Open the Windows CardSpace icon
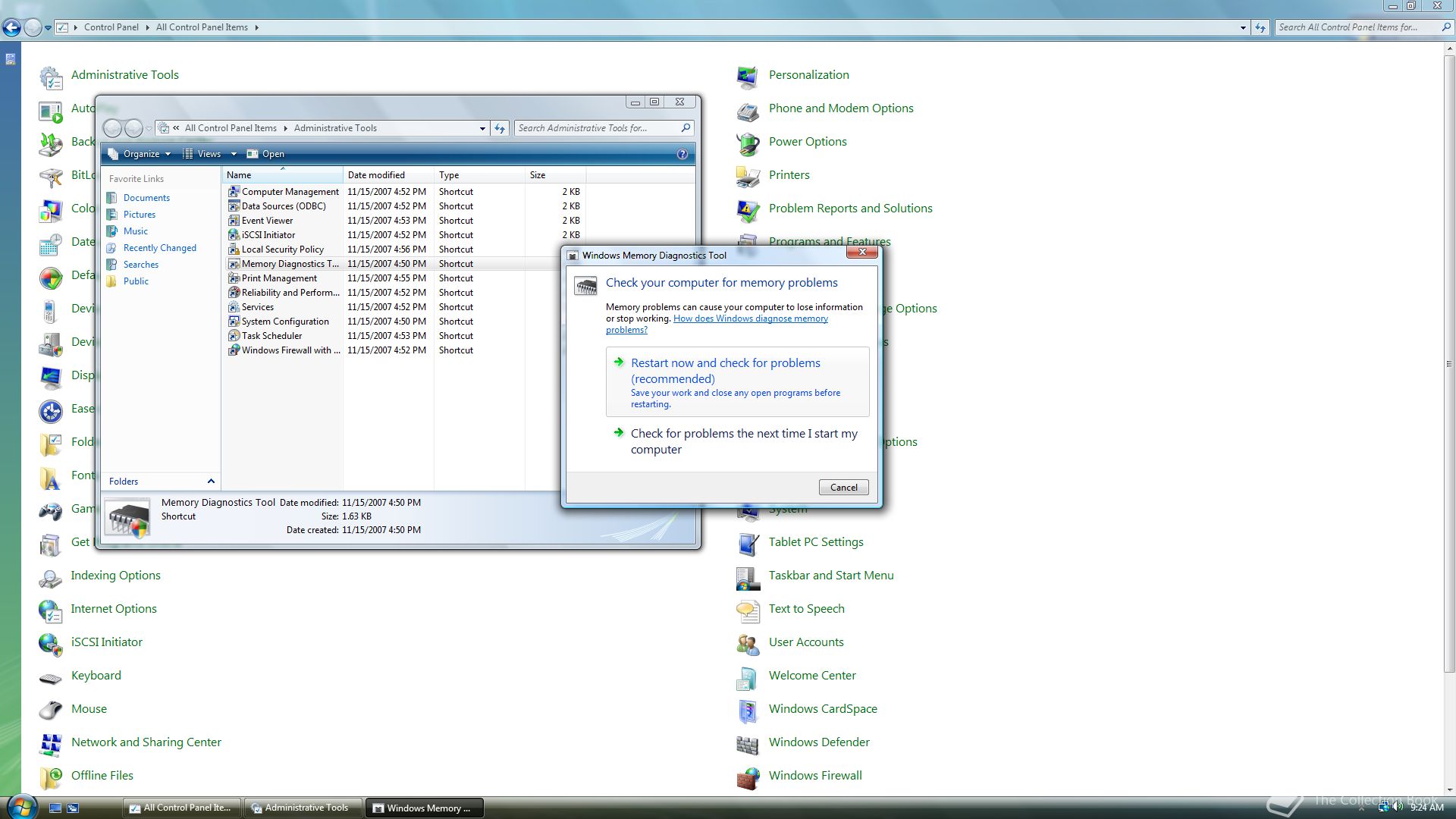Viewport: 1456px width, 819px height. 748,711
